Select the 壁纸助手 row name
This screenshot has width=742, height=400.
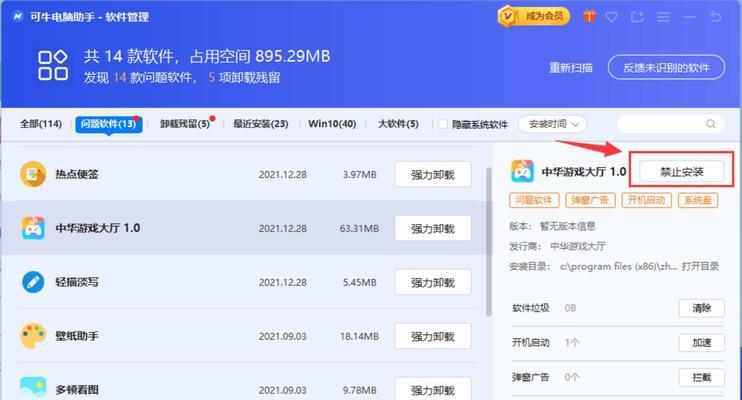77,336
